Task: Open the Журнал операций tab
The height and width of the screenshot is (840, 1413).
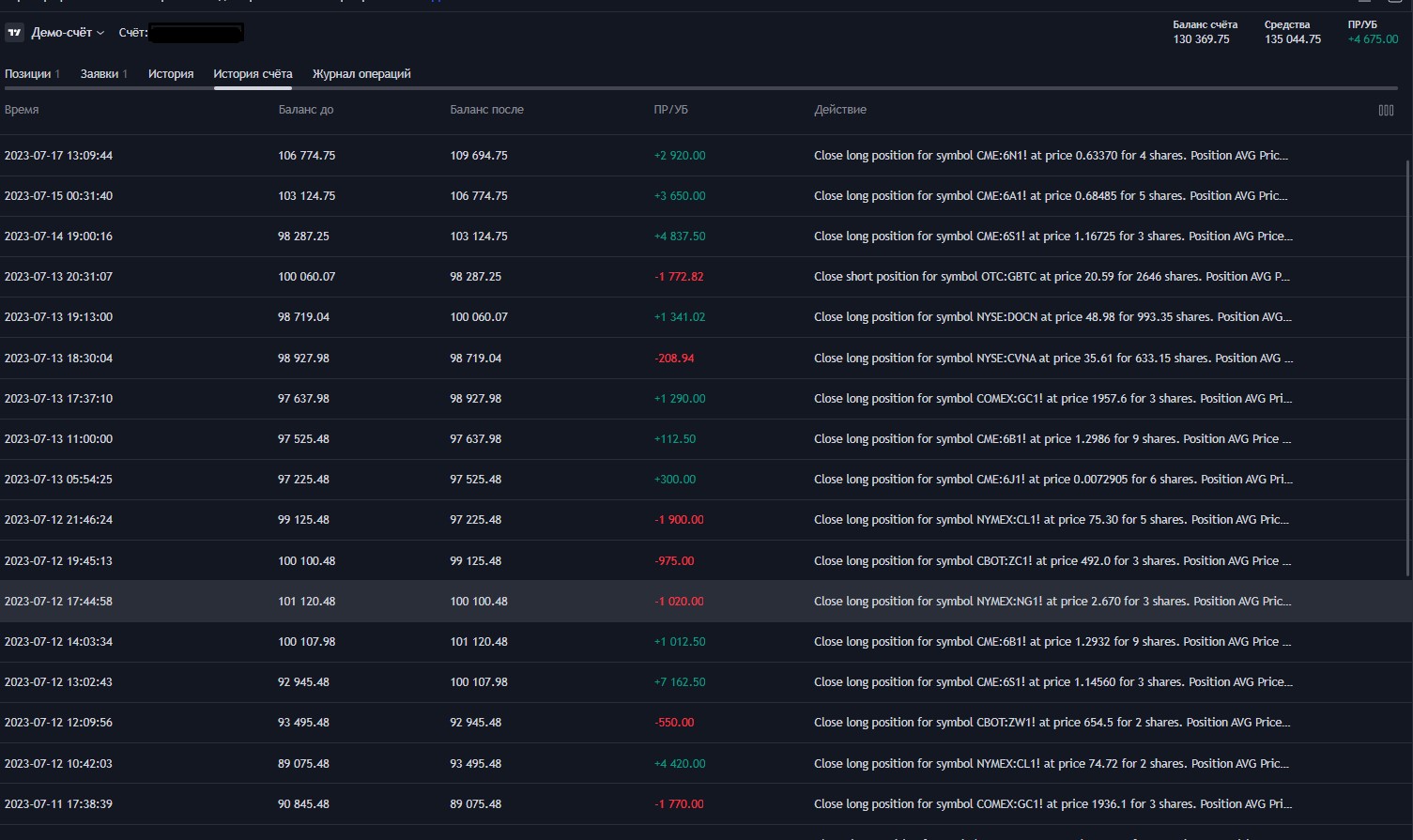Action: click(361, 74)
